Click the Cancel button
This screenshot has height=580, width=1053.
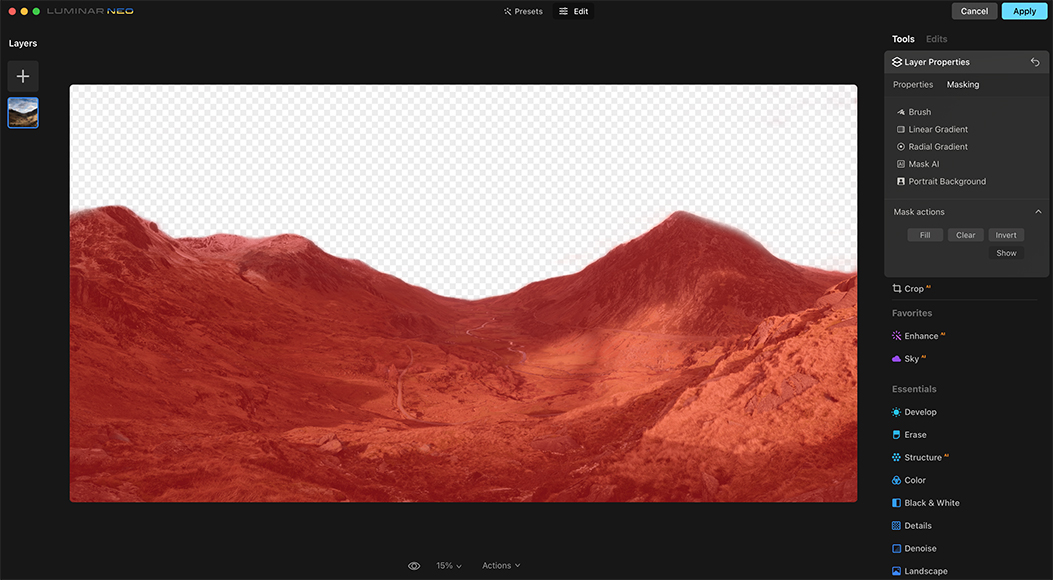click(974, 11)
